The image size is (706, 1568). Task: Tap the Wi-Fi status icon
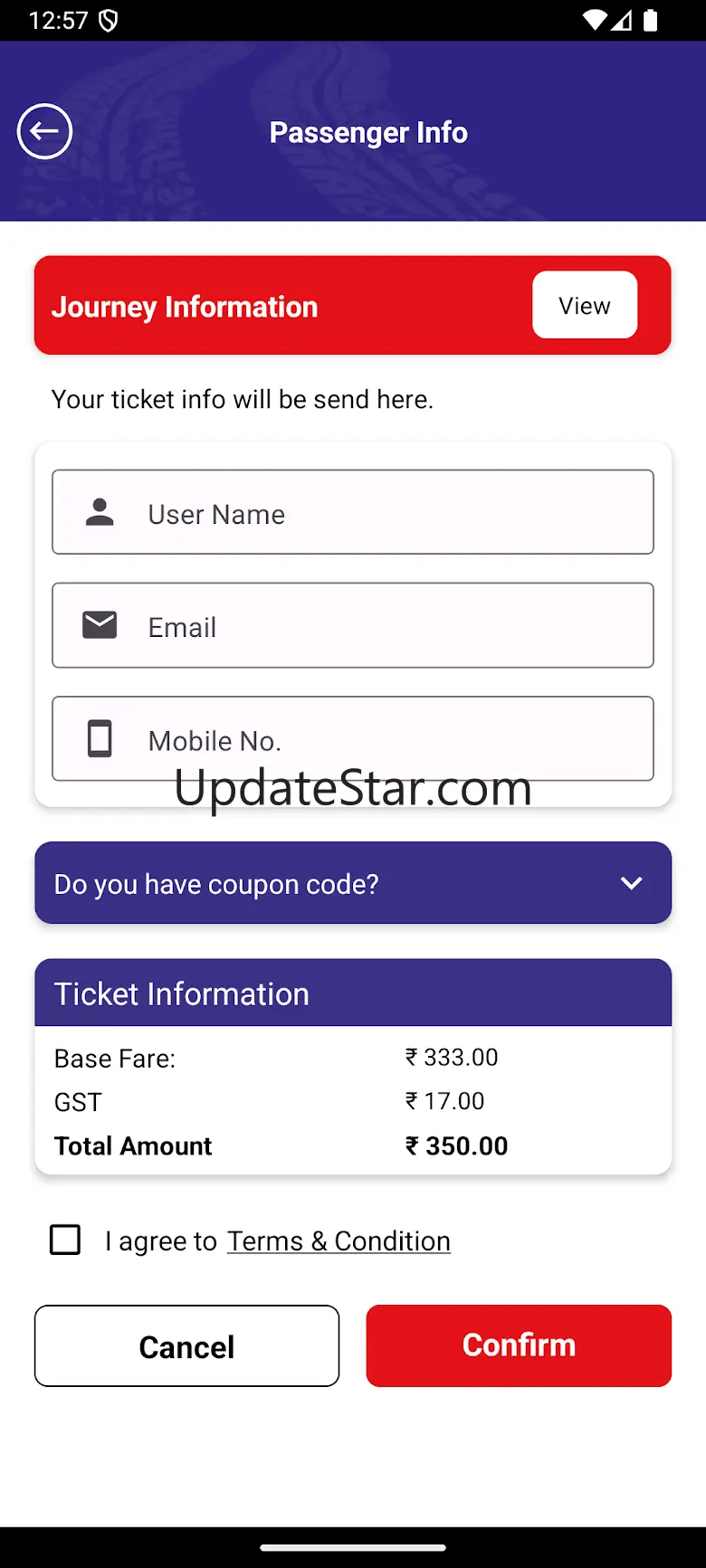(595, 20)
